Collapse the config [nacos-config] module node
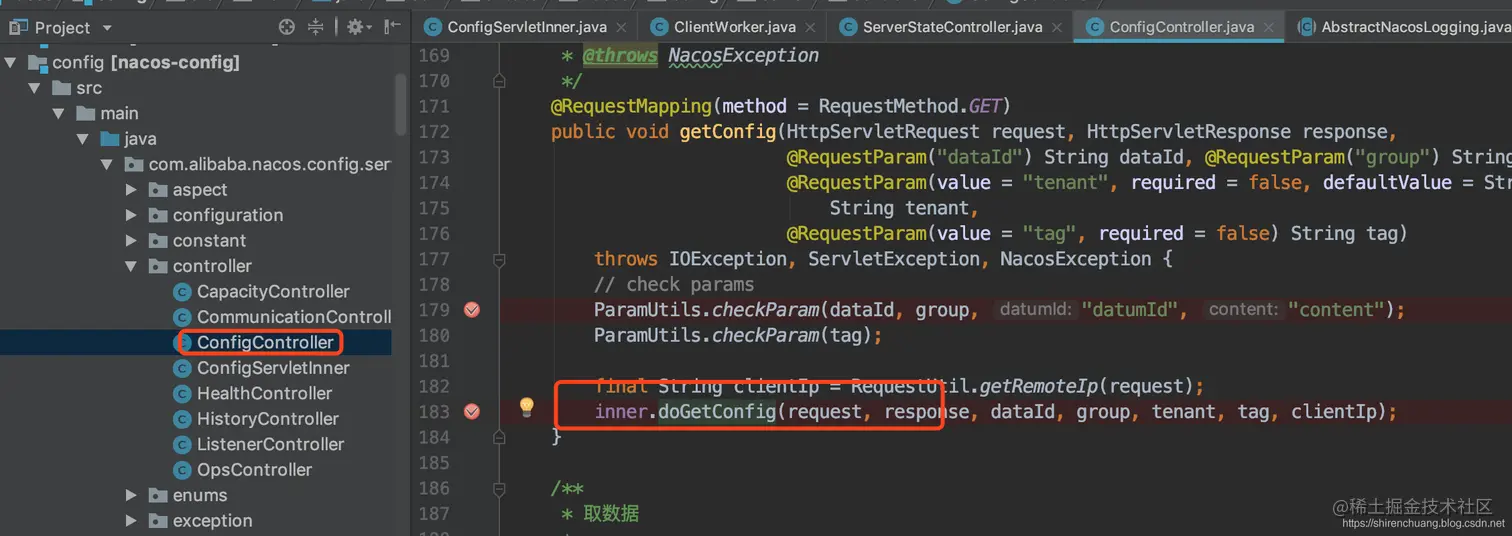This screenshot has width=1512, height=536. (x=11, y=63)
